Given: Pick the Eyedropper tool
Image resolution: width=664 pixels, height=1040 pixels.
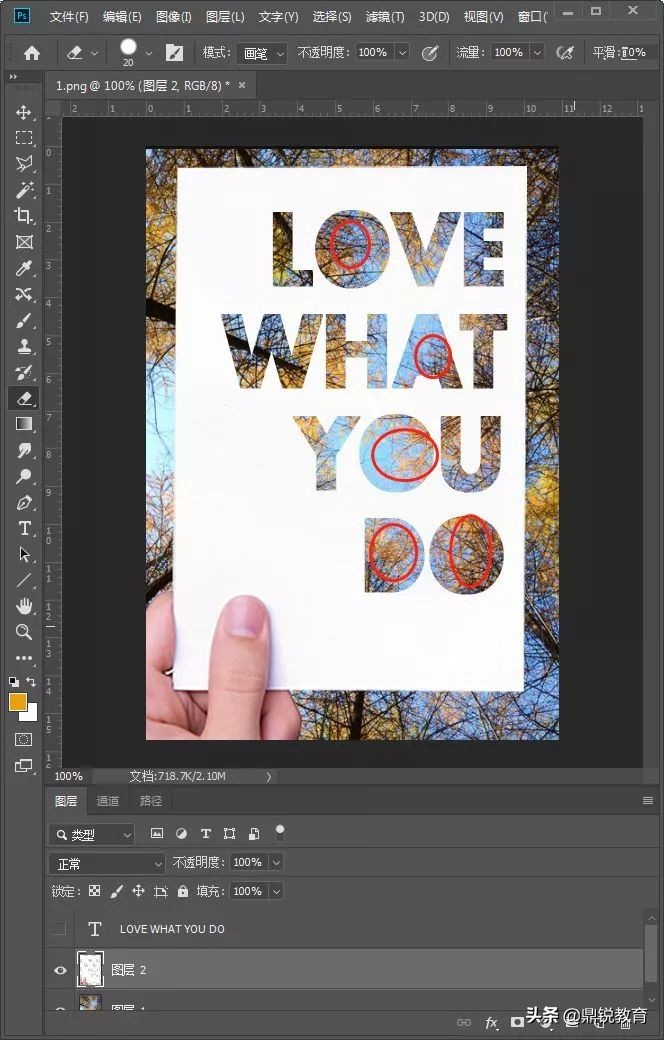Looking at the screenshot, I should 24,268.
